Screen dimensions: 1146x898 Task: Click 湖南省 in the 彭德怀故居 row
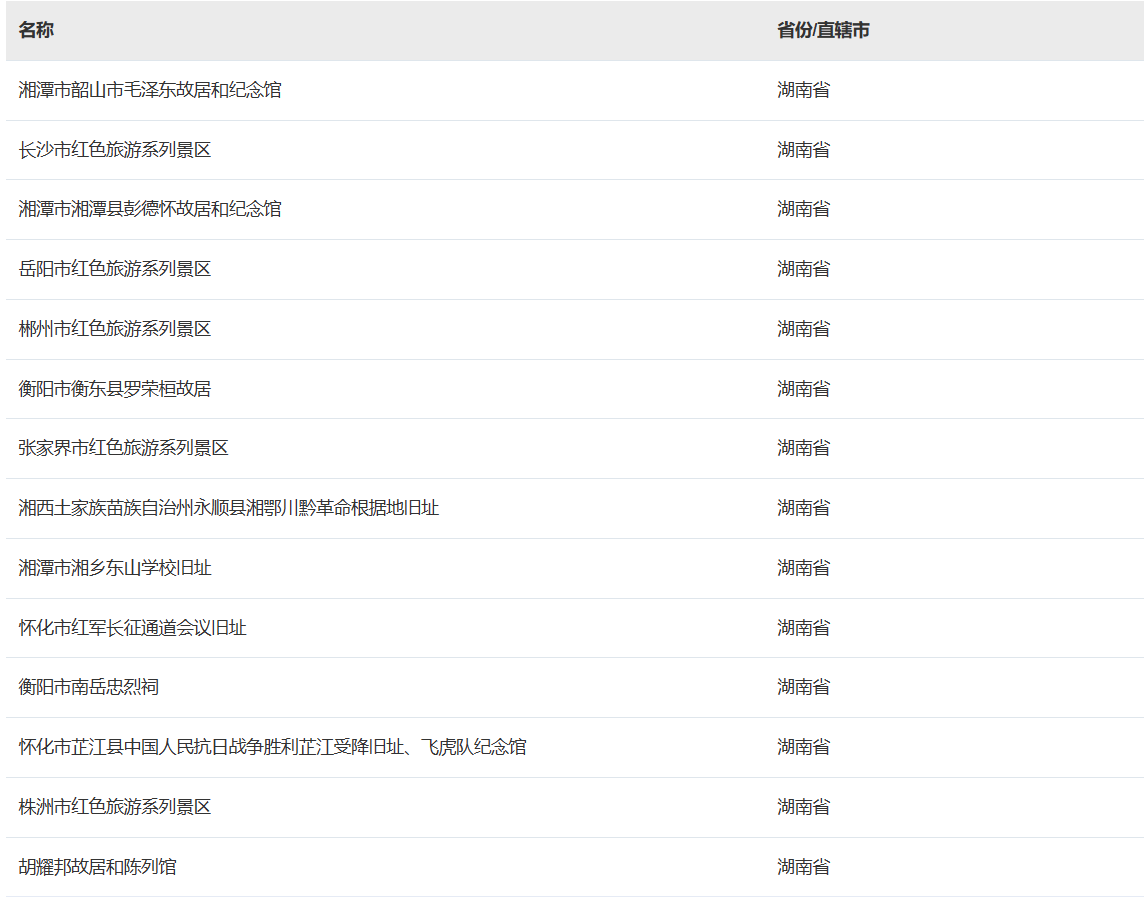click(x=803, y=209)
